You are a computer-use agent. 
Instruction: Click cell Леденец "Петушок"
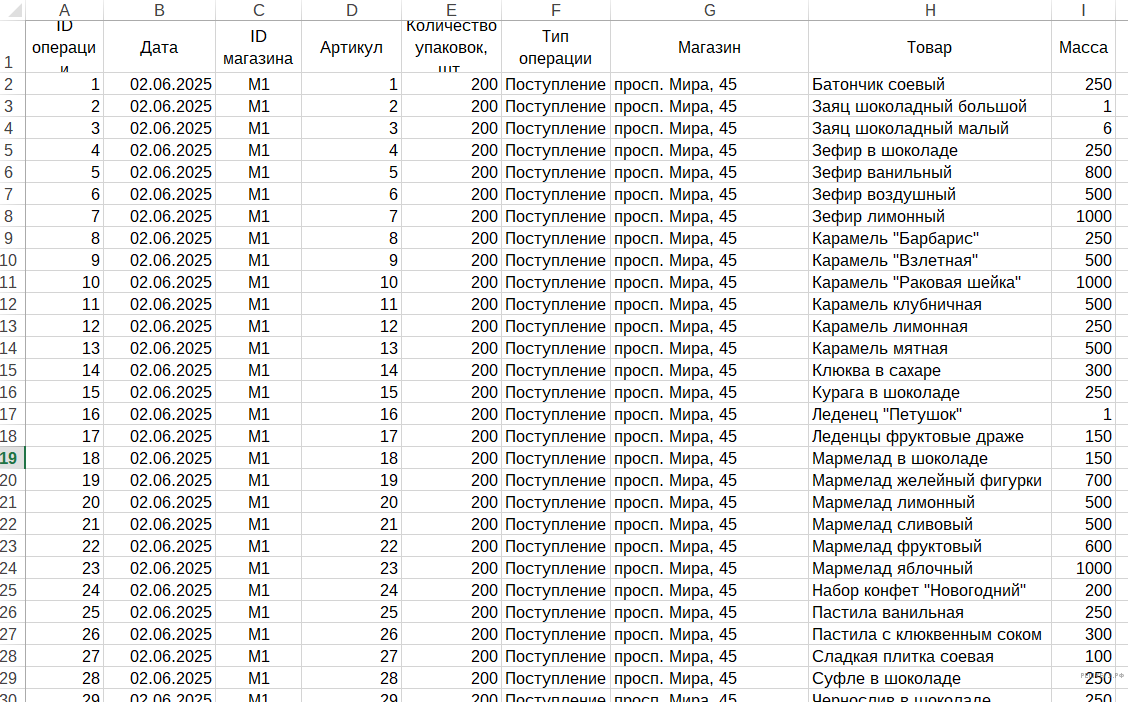tap(929, 414)
